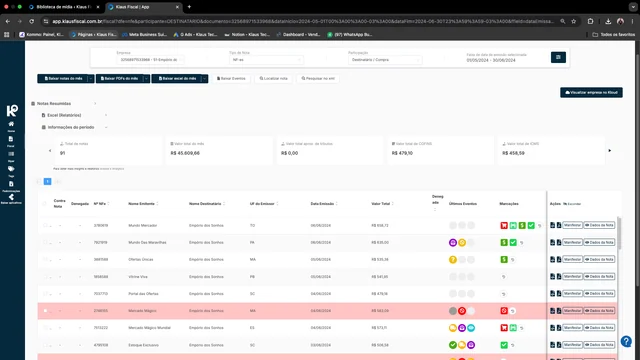Click red marker in Mercado Mágico row
Screen dimensions: 640x360
[x=504, y=311]
